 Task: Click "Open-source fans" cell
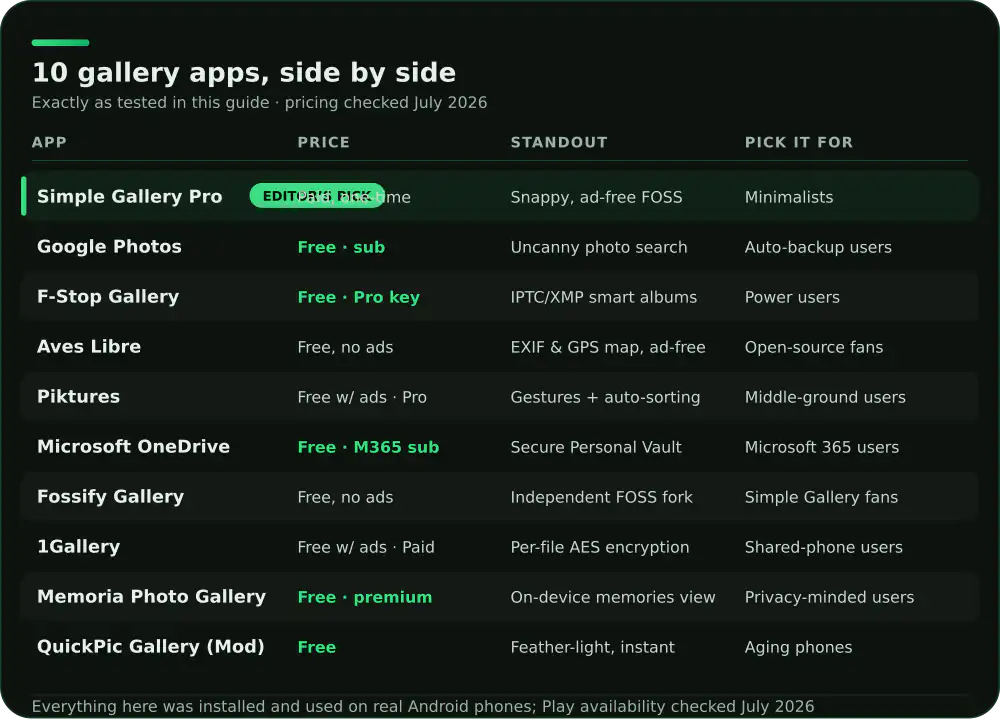[x=814, y=347]
